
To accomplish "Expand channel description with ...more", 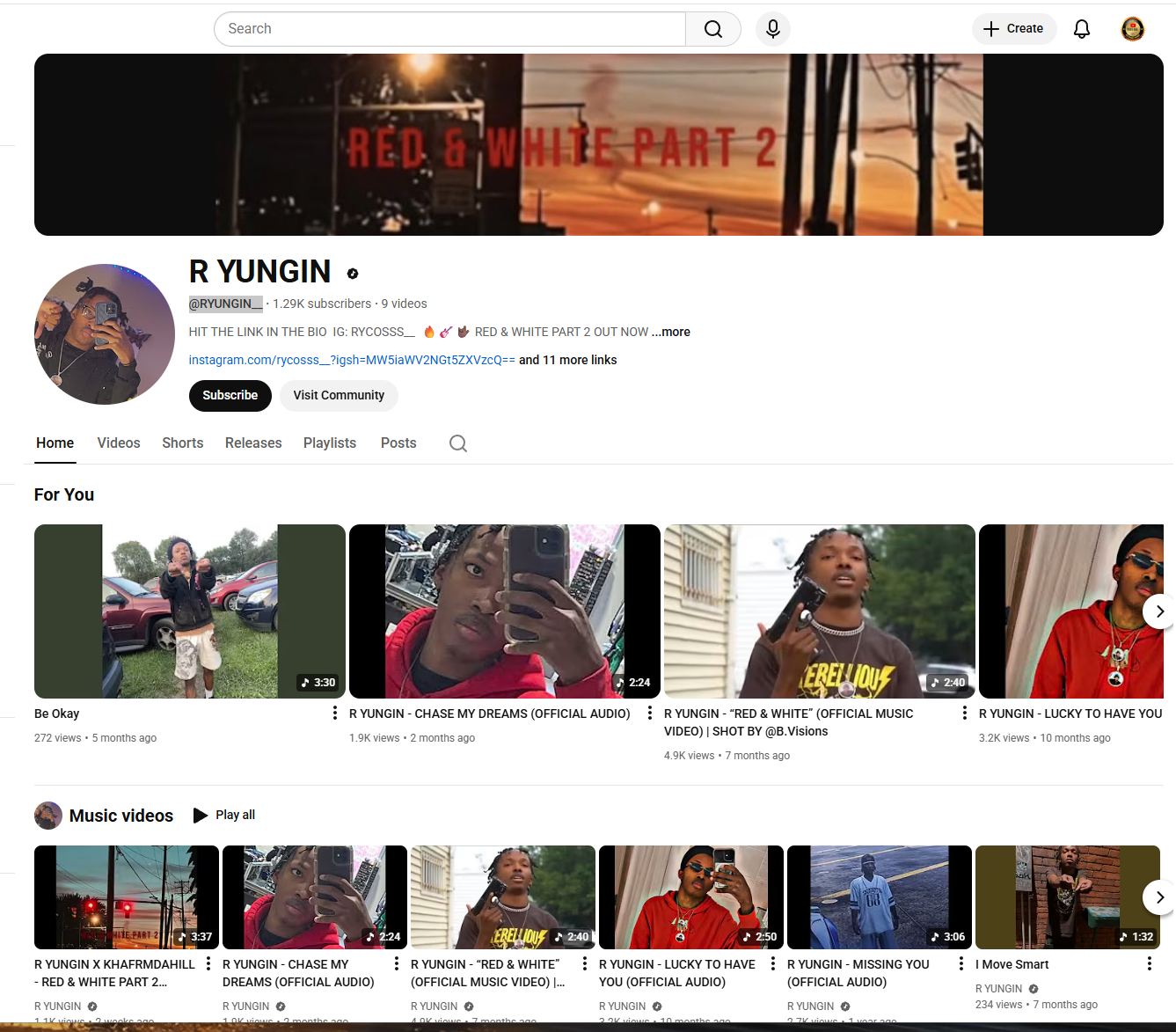I will click(671, 332).
